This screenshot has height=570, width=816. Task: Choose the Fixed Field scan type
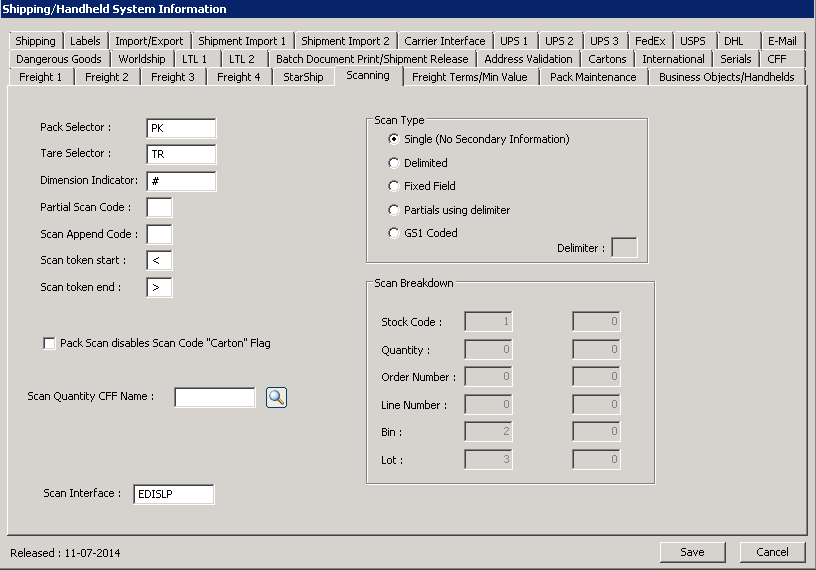(394, 186)
